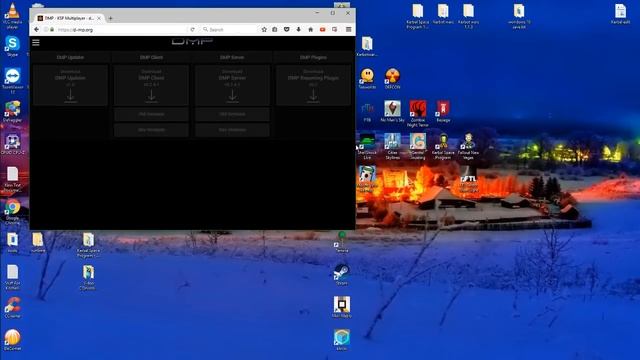Open the browser hamburger menu at toolbar end
This screenshot has width=640, height=360.
[x=348, y=30]
